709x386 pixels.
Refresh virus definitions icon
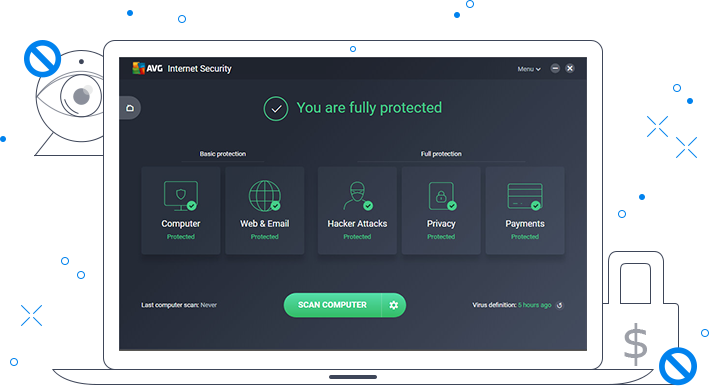tap(559, 306)
